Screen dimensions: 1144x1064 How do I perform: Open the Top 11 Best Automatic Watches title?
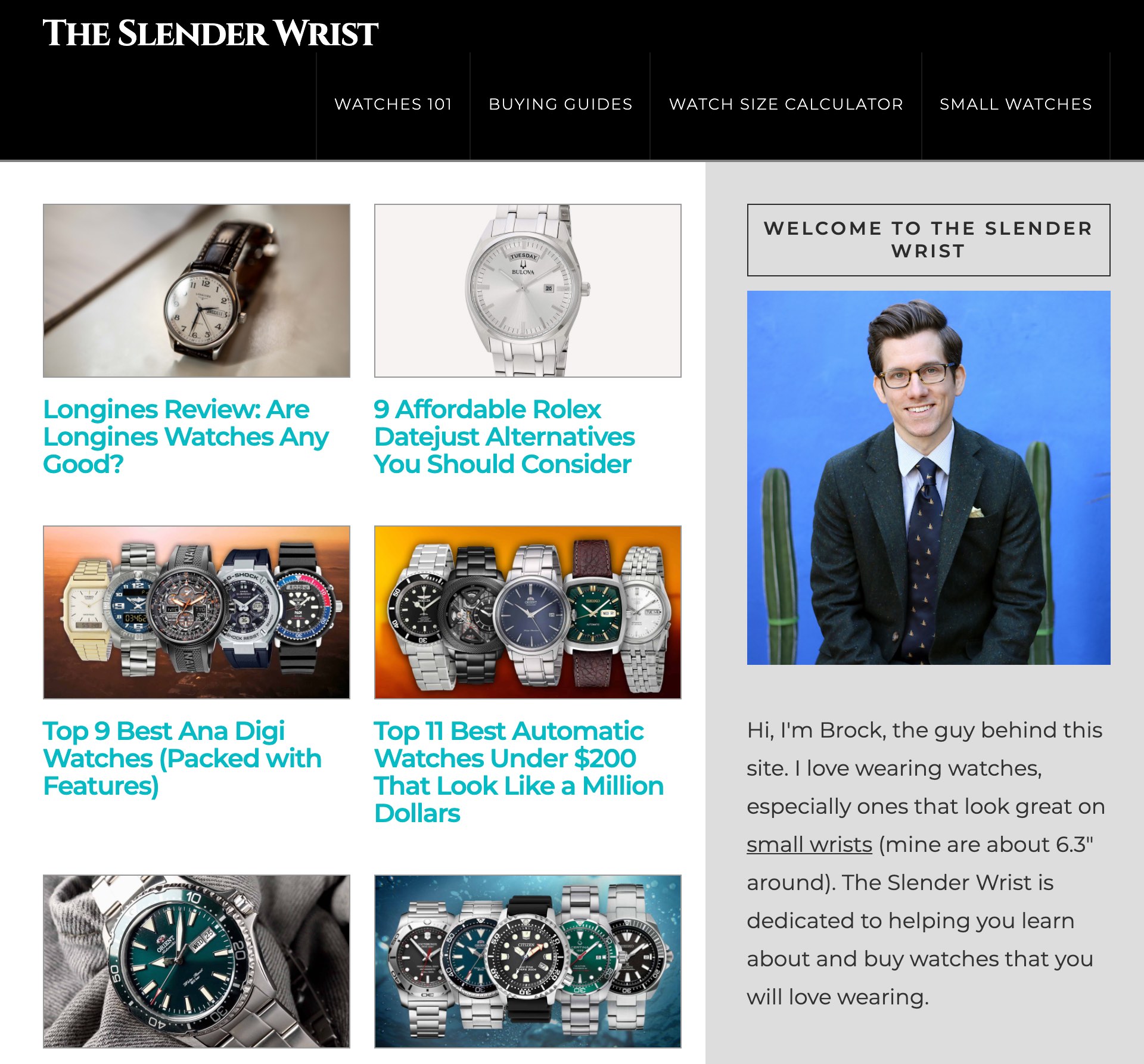point(519,772)
